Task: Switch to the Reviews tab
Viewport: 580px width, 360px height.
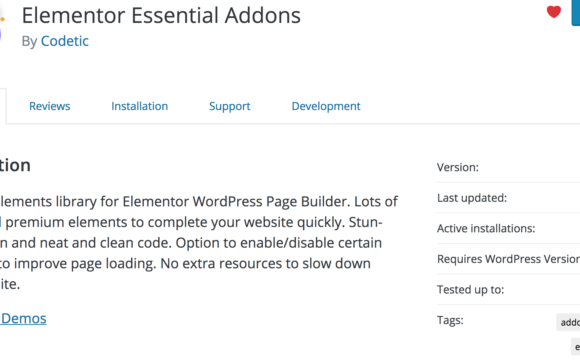Action: [50, 106]
